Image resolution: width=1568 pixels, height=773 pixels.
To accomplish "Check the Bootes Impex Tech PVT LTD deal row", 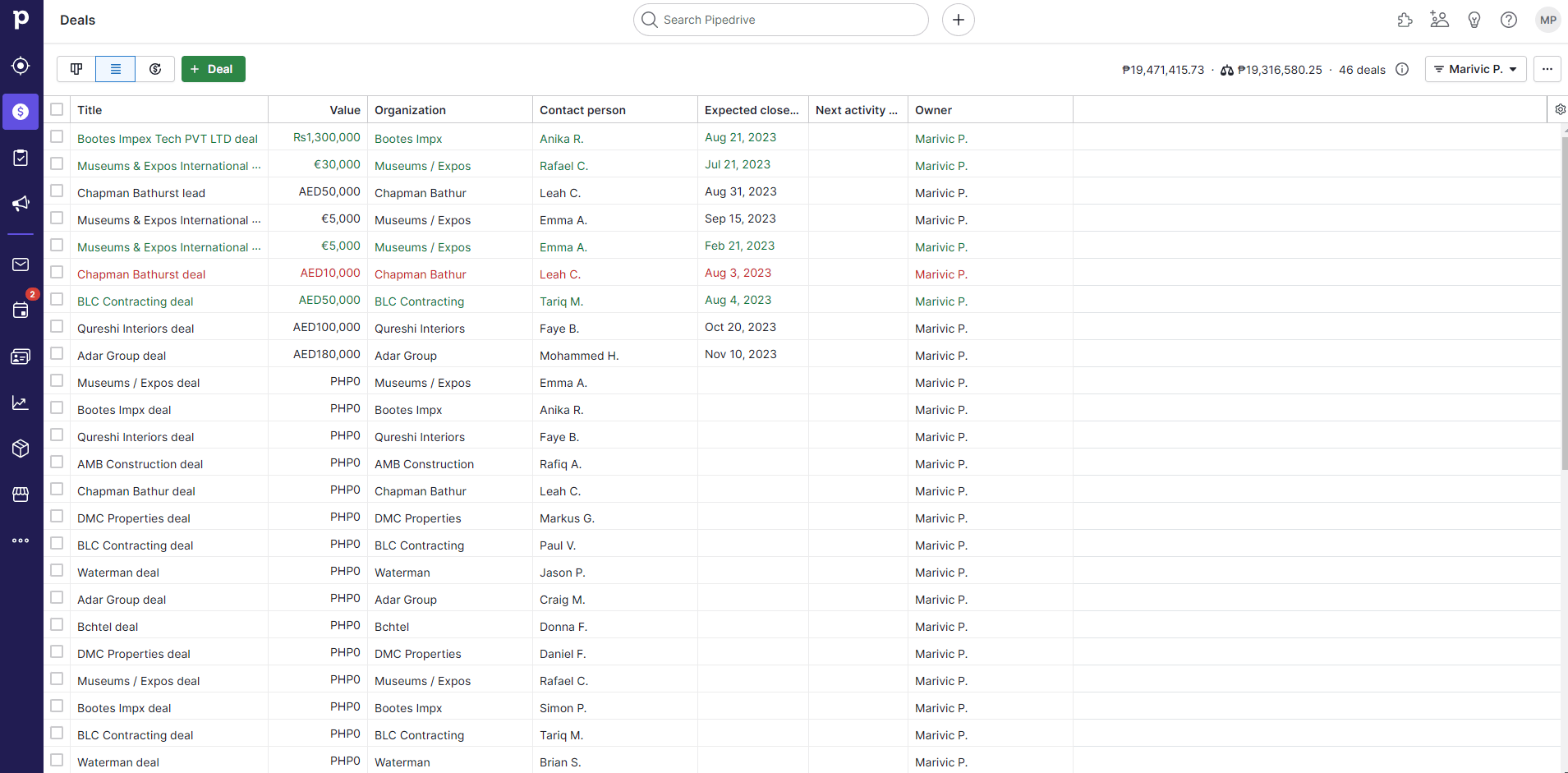I will [57, 136].
